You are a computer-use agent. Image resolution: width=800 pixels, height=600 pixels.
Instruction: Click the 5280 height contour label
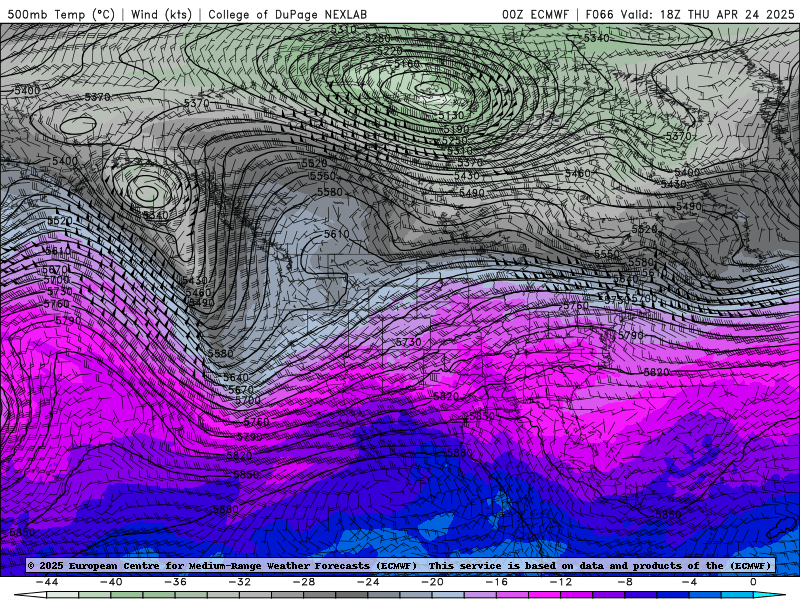pyautogui.click(x=378, y=38)
